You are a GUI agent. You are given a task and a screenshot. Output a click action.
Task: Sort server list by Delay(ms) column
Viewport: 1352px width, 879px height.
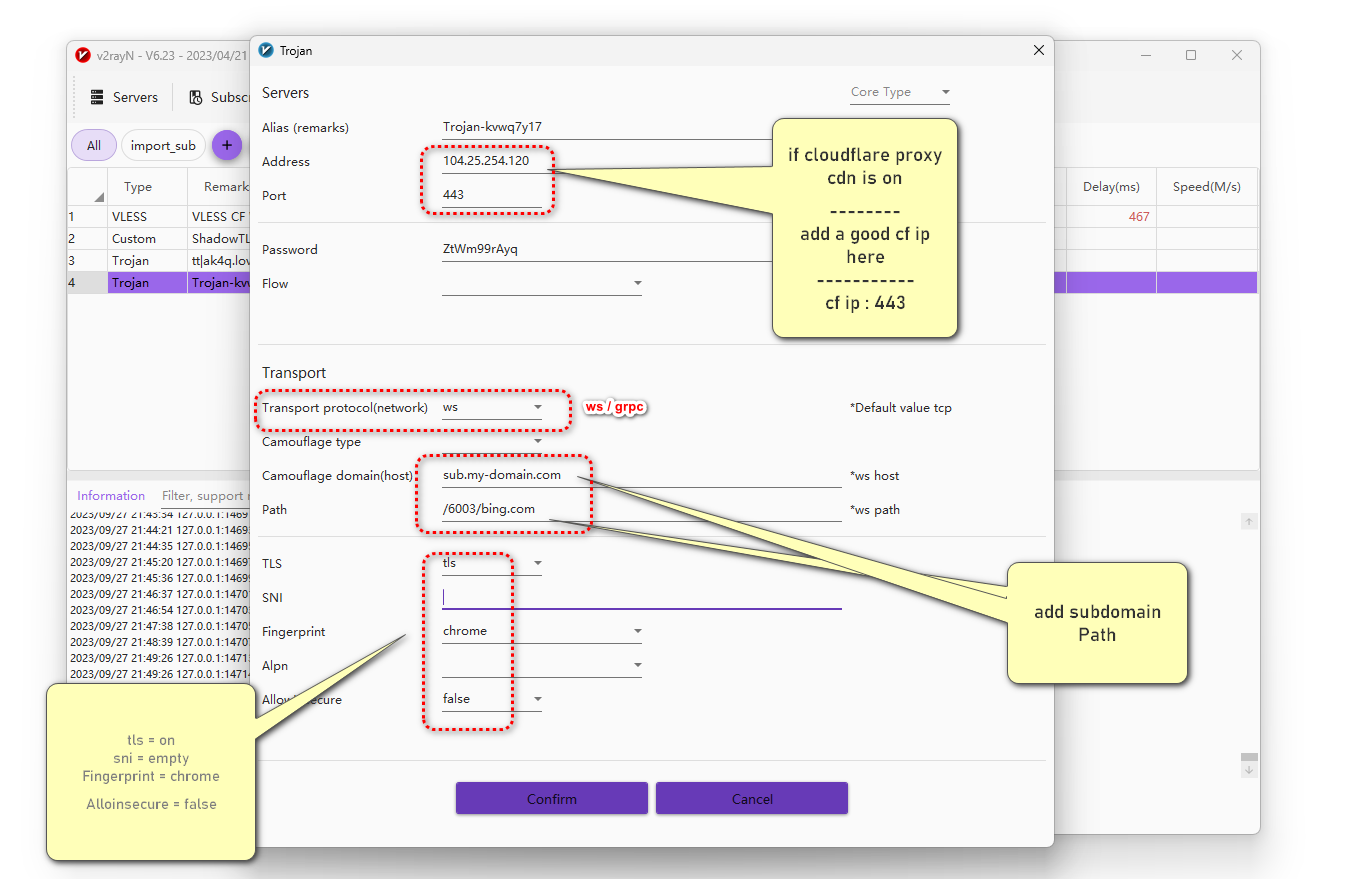(1111, 187)
